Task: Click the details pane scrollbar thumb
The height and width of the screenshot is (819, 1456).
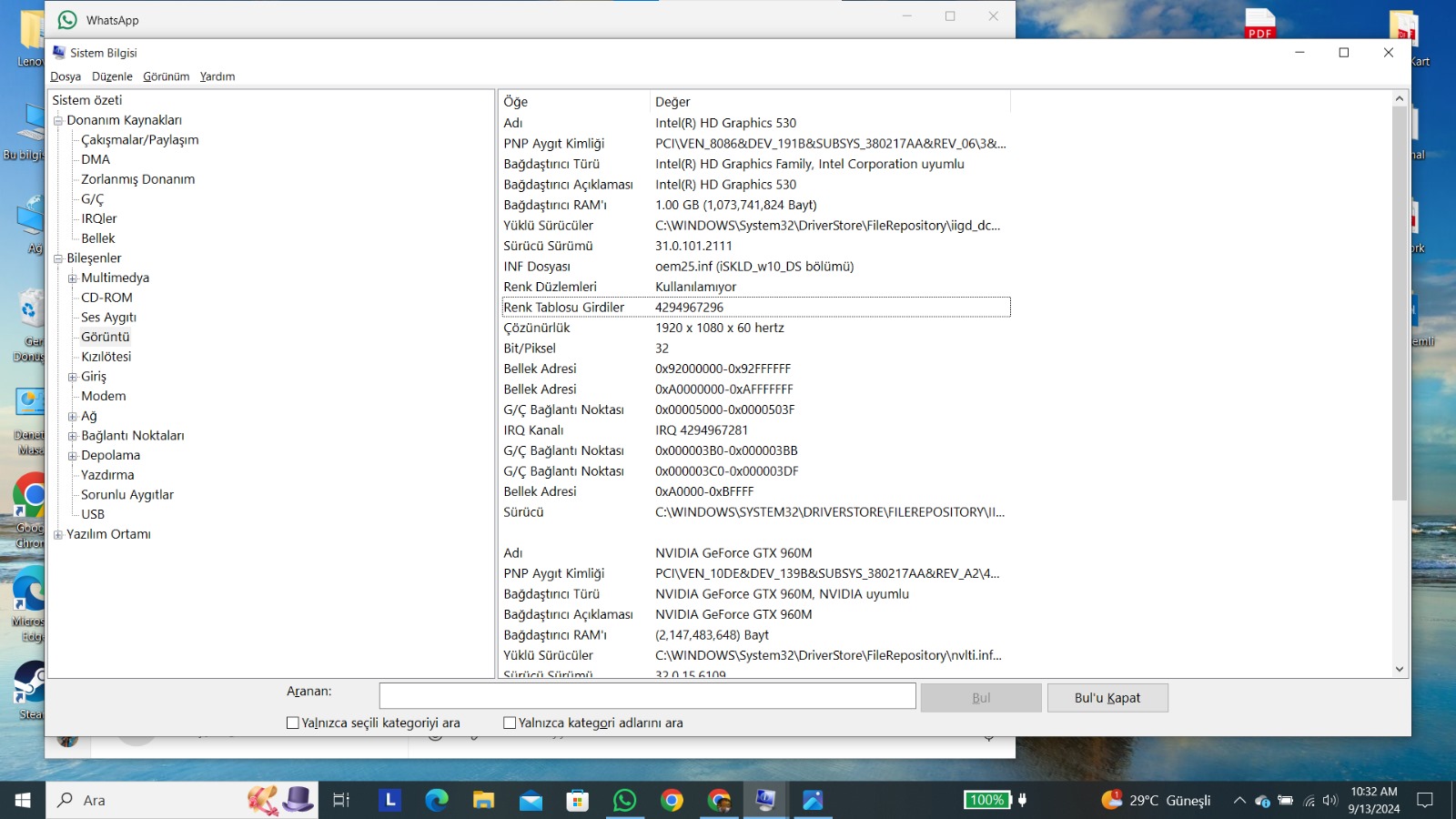Action: tap(1400, 303)
